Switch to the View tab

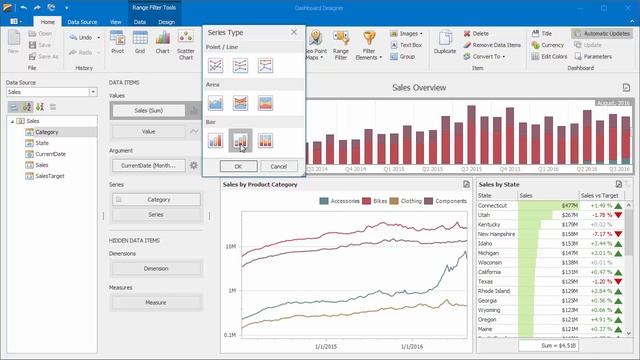pyautogui.click(x=116, y=22)
